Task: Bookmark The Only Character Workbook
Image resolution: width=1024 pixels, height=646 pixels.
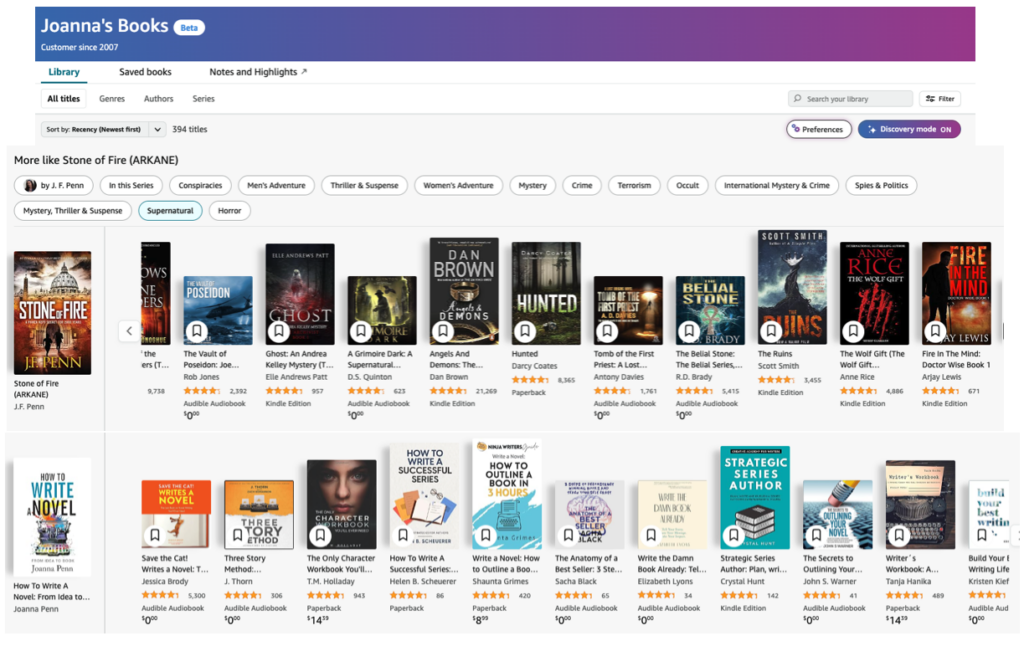Action: click(320, 535)
